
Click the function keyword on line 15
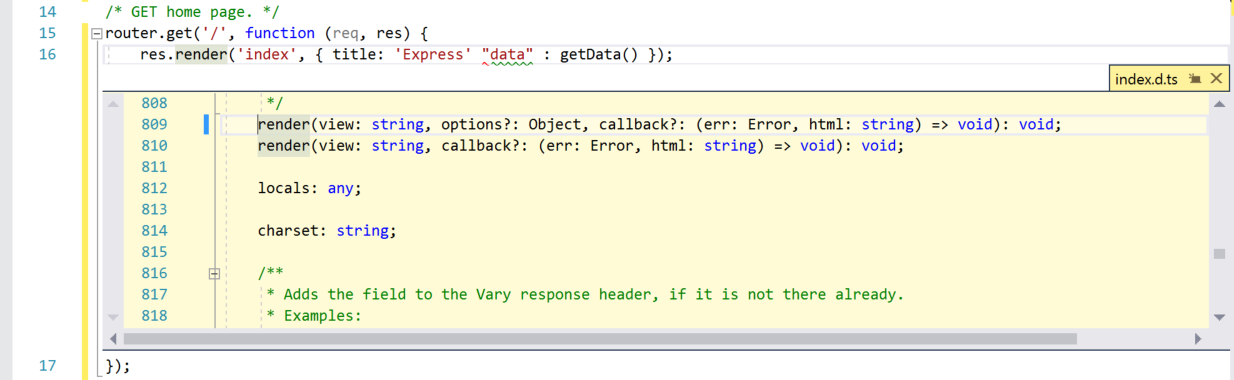pyautogui.click(x=280, y=33)
